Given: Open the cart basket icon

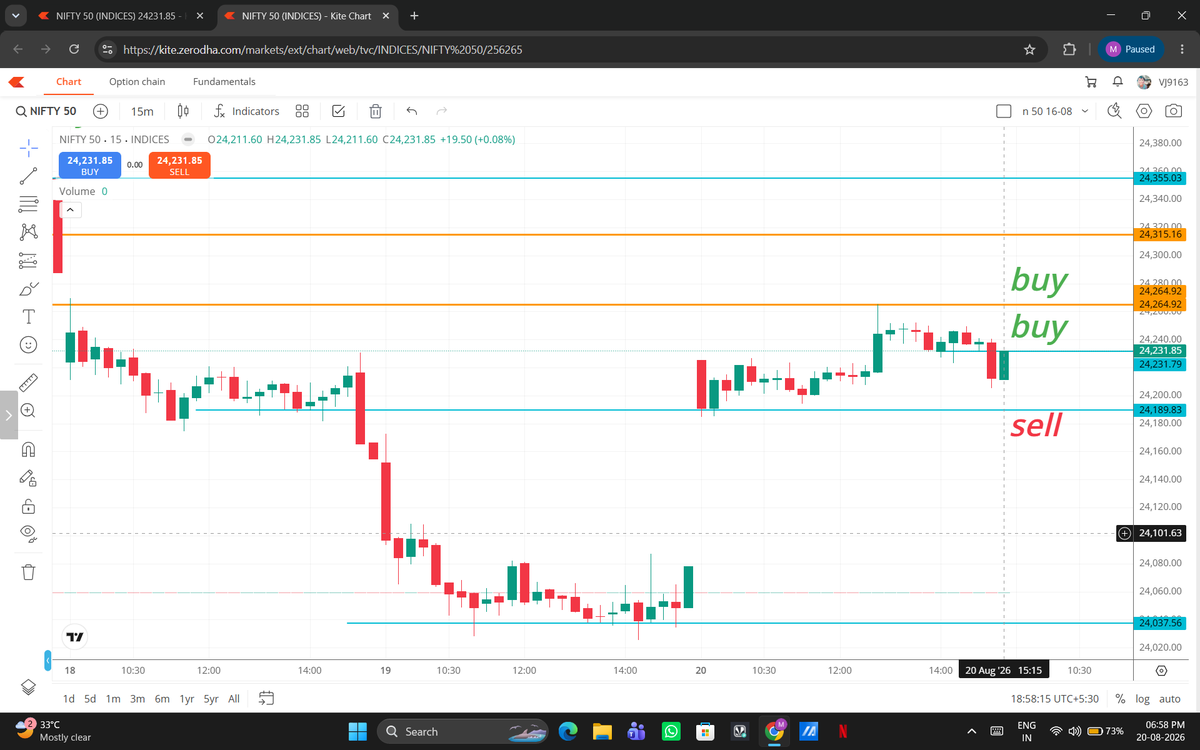Looking at the screenshot, I should [1091, 82].
